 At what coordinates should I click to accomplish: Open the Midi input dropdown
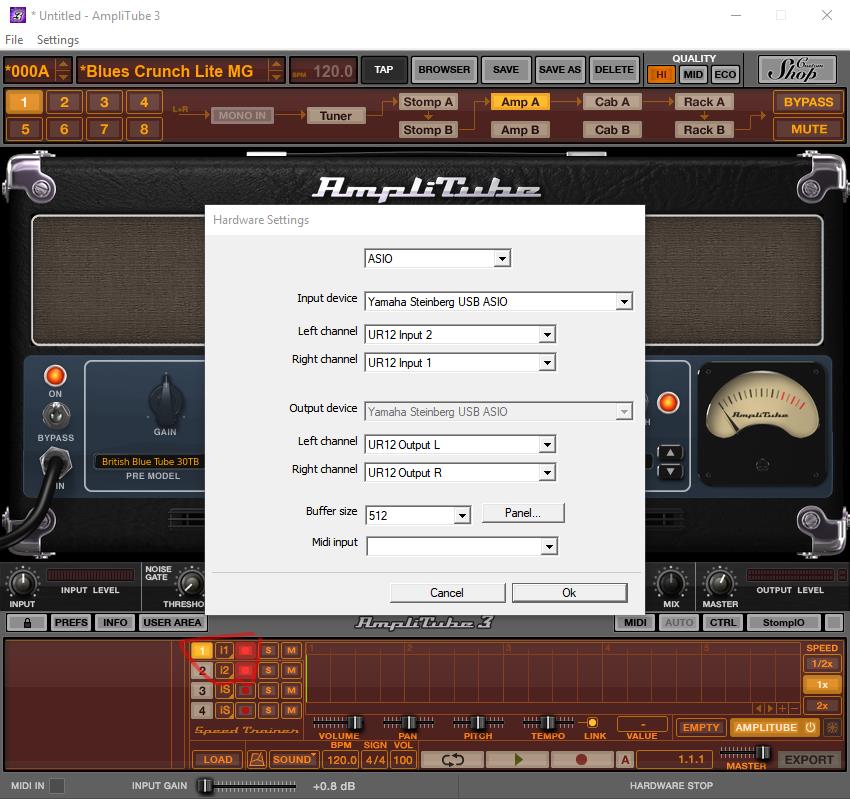(462, 546)
